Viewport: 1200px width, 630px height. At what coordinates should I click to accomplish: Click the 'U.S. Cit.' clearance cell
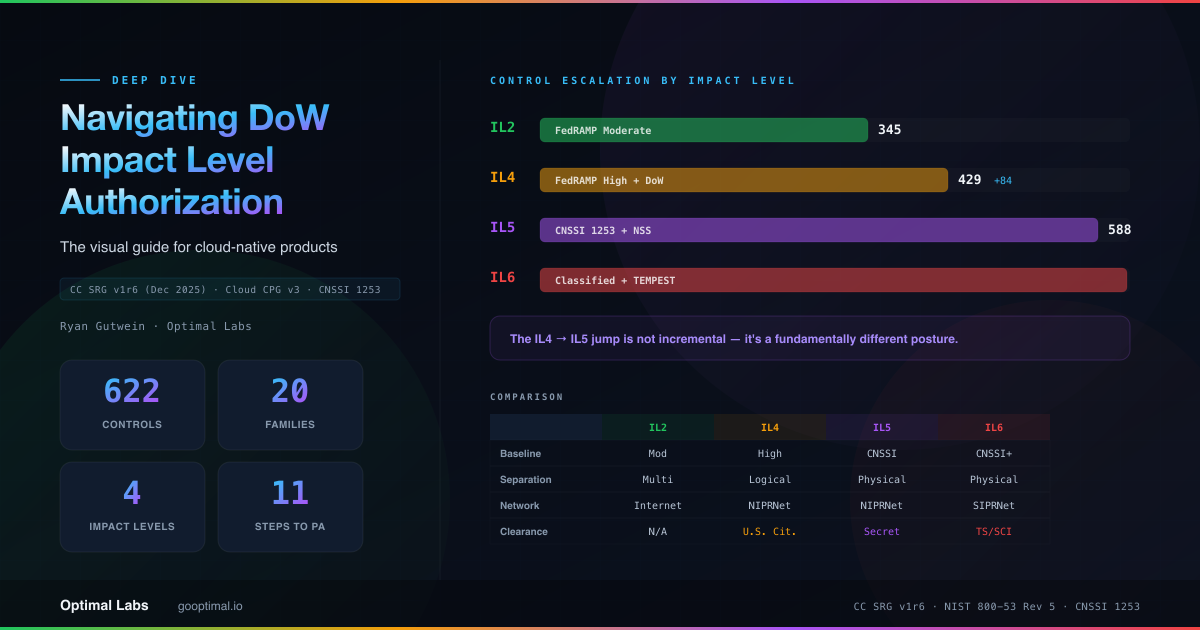770,532
